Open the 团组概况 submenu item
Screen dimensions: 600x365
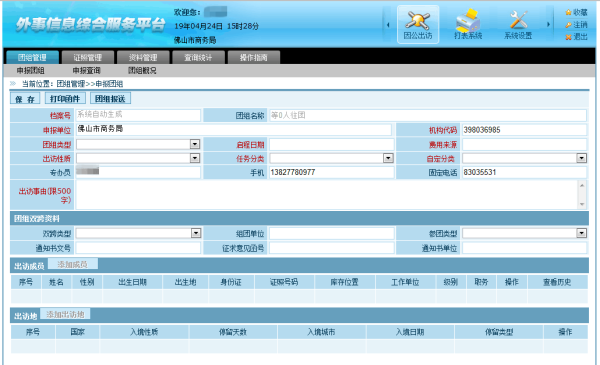tap(142, 70)
